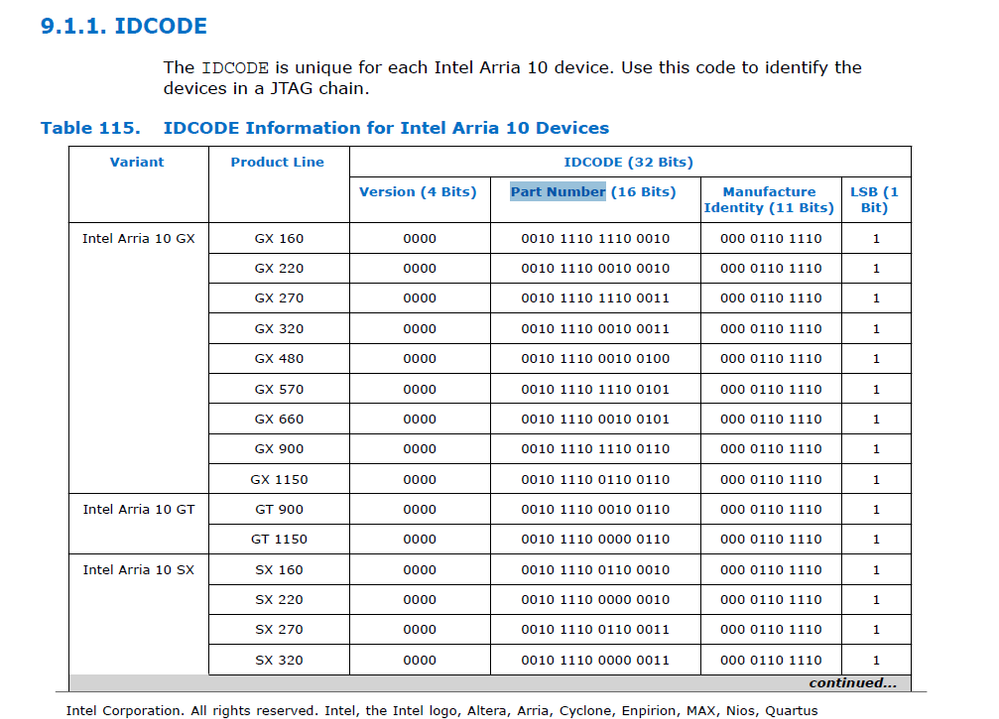Click the title 'IDCODE Information for Intel Arria 10 Devices'
This screenshot has width=999, height=719.
pos(386,128)
